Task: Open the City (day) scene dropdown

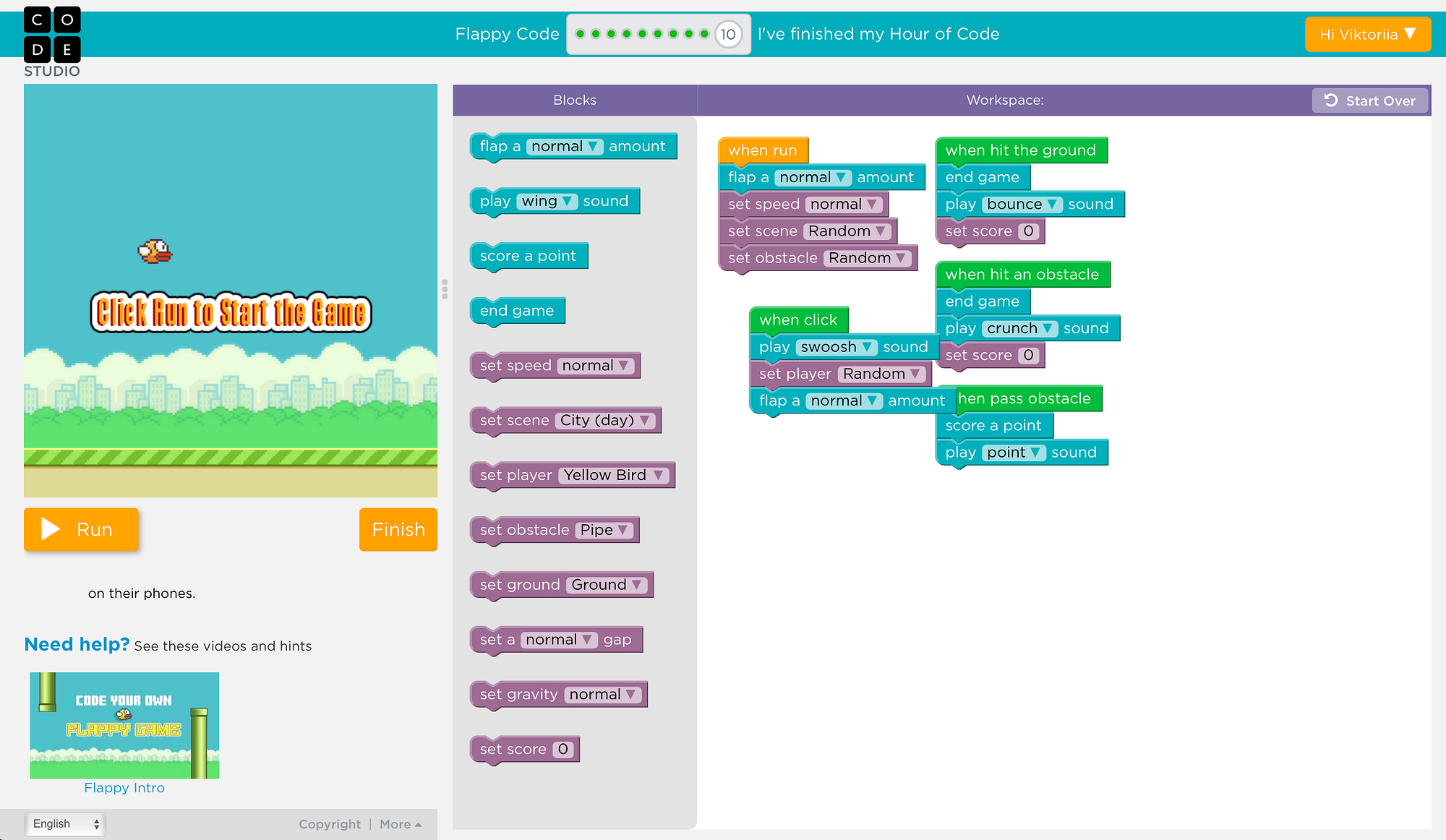Action: coord(605,420)
